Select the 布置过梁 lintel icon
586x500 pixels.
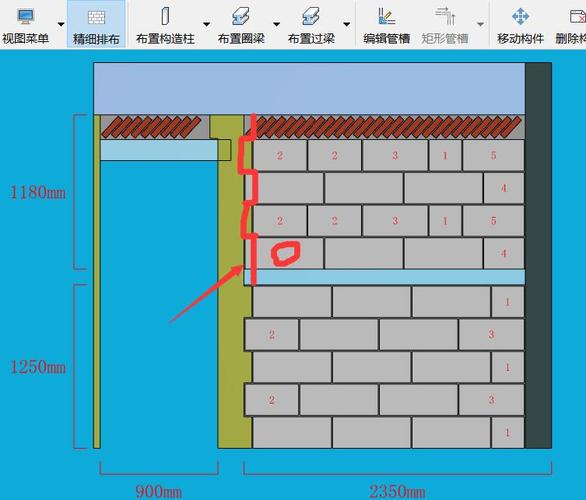point(311,17)
